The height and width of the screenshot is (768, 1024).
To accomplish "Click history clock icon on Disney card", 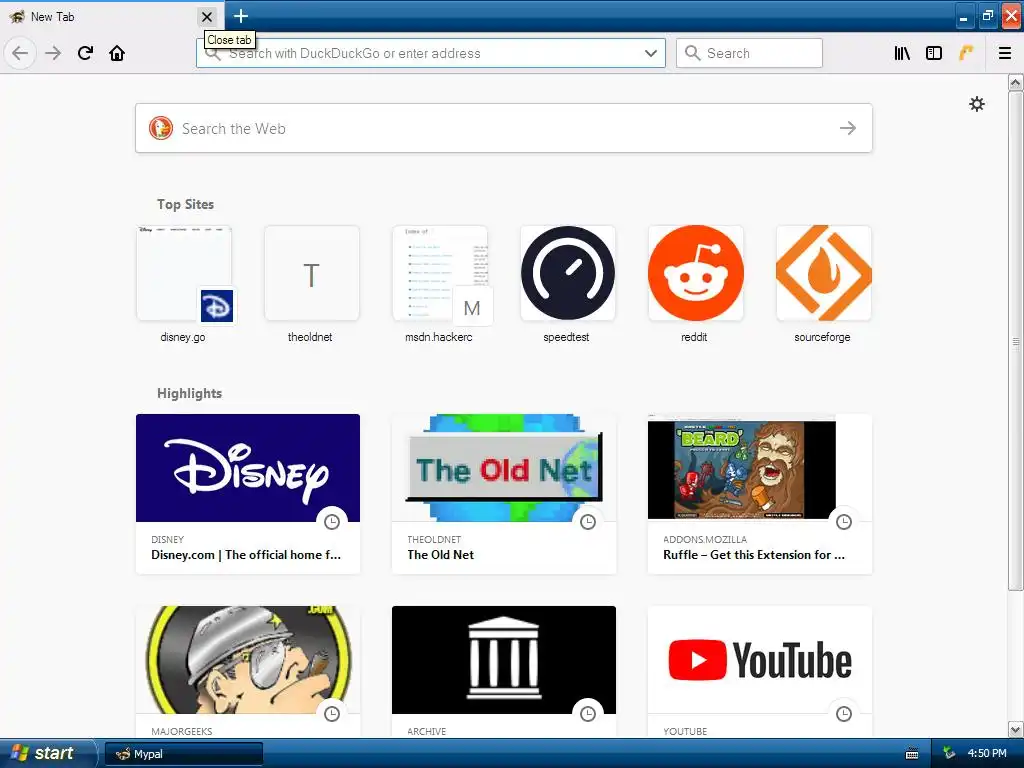I will [x=332, y=522].
